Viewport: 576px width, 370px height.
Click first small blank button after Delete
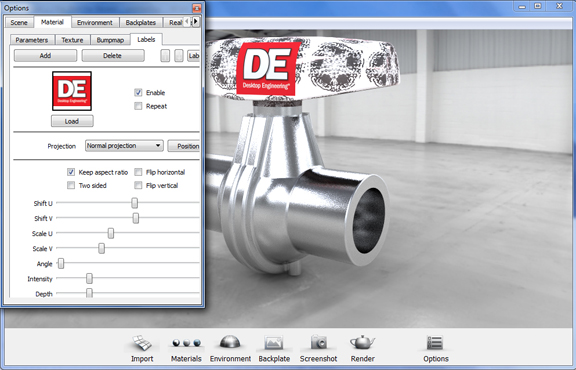(x=165, y=55)
